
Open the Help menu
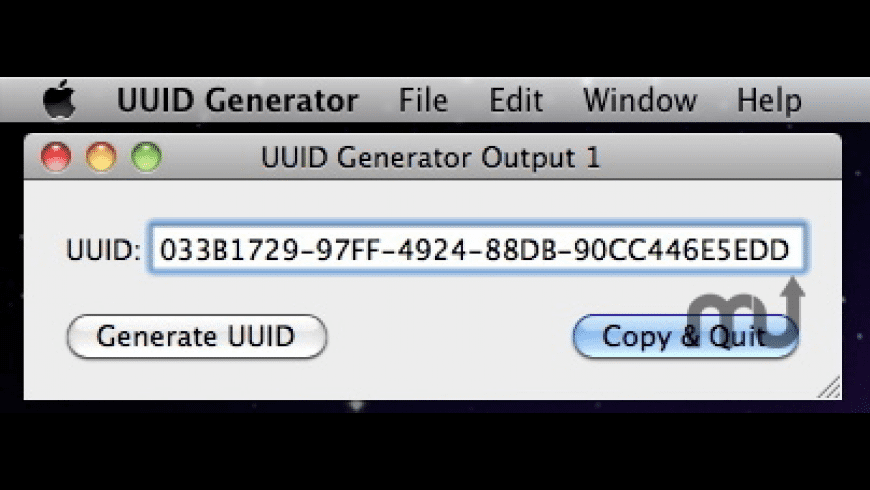(768, 101)
